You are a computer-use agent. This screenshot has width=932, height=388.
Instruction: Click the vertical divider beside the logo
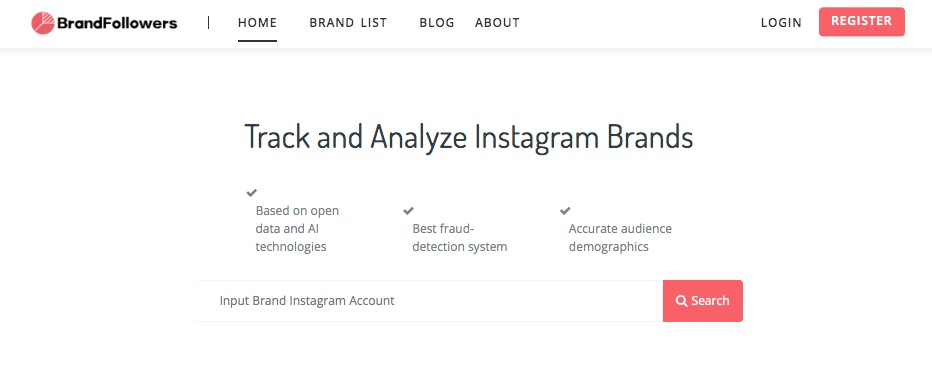click(x=209, y=23)
